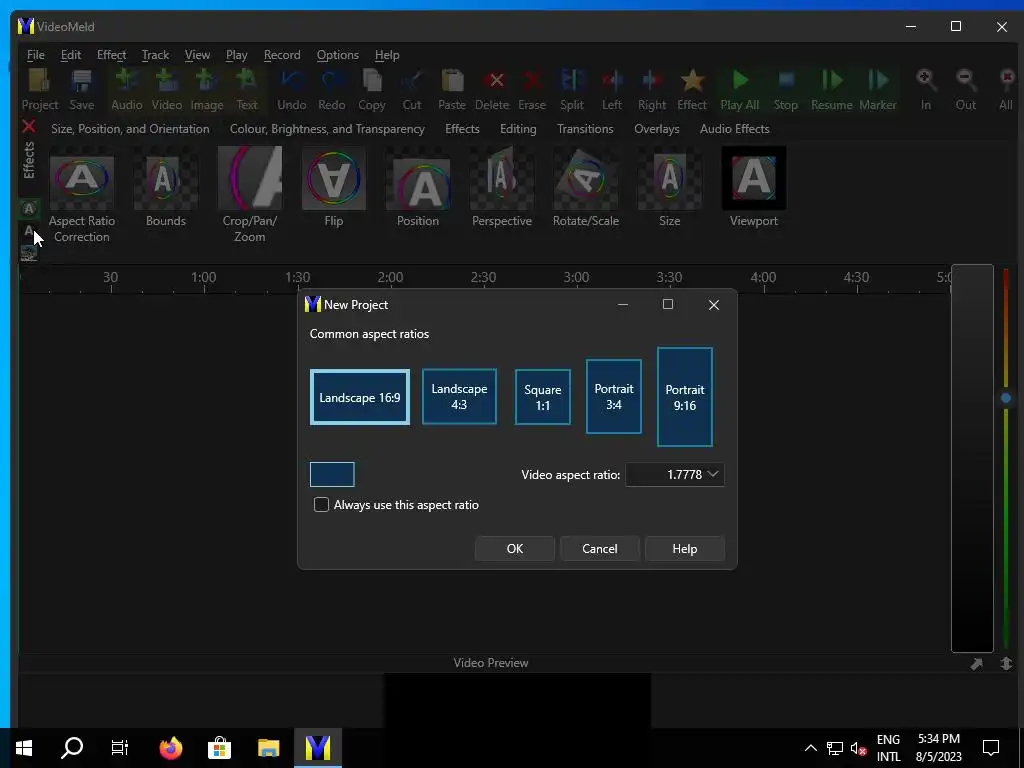This screenshot has width=1024, height=768.
Task: Select the Rotate/Scale effect
Action: pos(586,187)
